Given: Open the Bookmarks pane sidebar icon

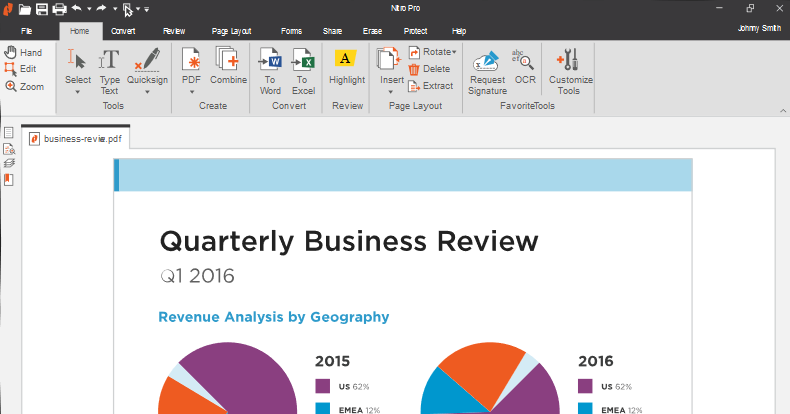Looking at the screenshot, I should coord(9,180).
